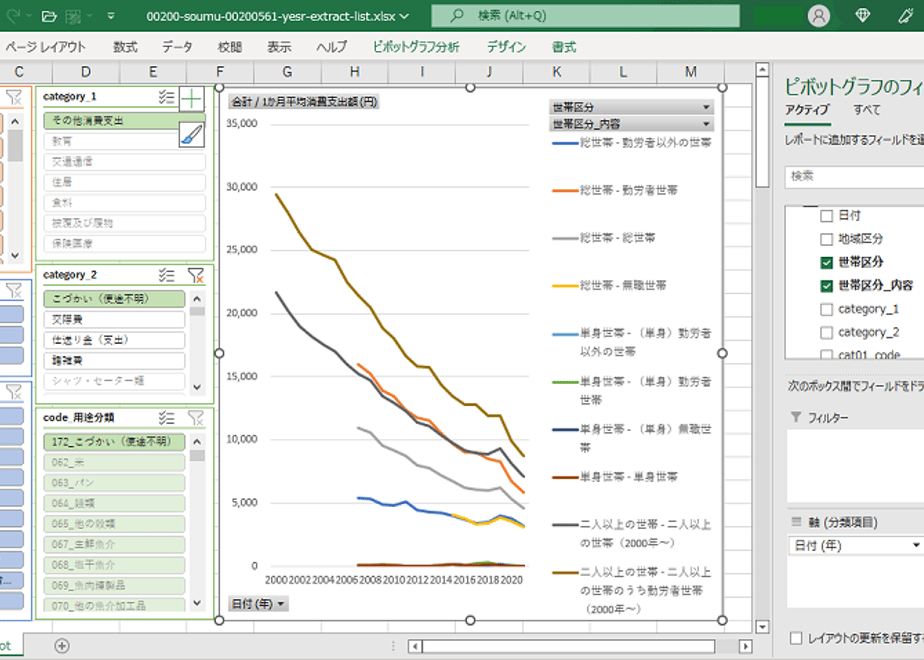Expand the file name dropdown chevron
The width and height of the screenshot is (924, 660).
pos(404,16)
